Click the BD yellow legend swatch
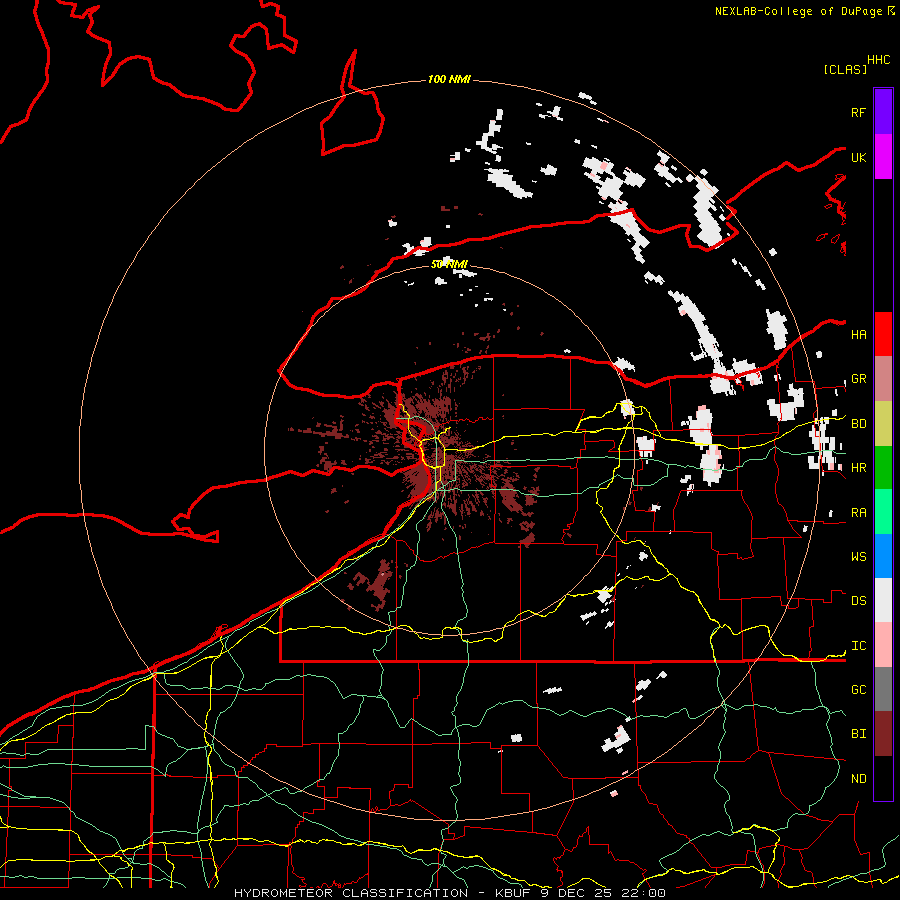Screen dimensions: 900x900 883,424
